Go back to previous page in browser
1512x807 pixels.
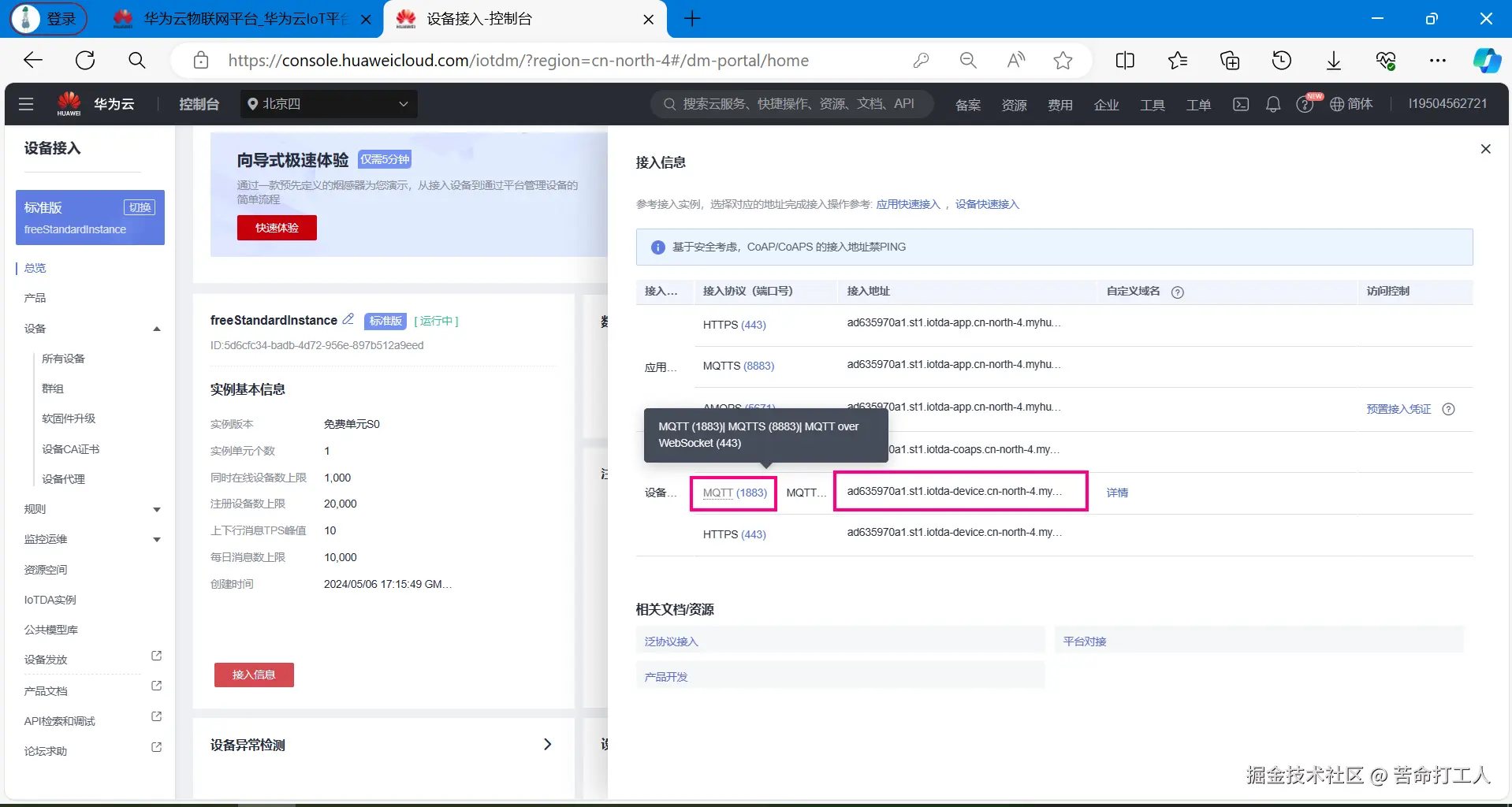[x=33, y=61]
